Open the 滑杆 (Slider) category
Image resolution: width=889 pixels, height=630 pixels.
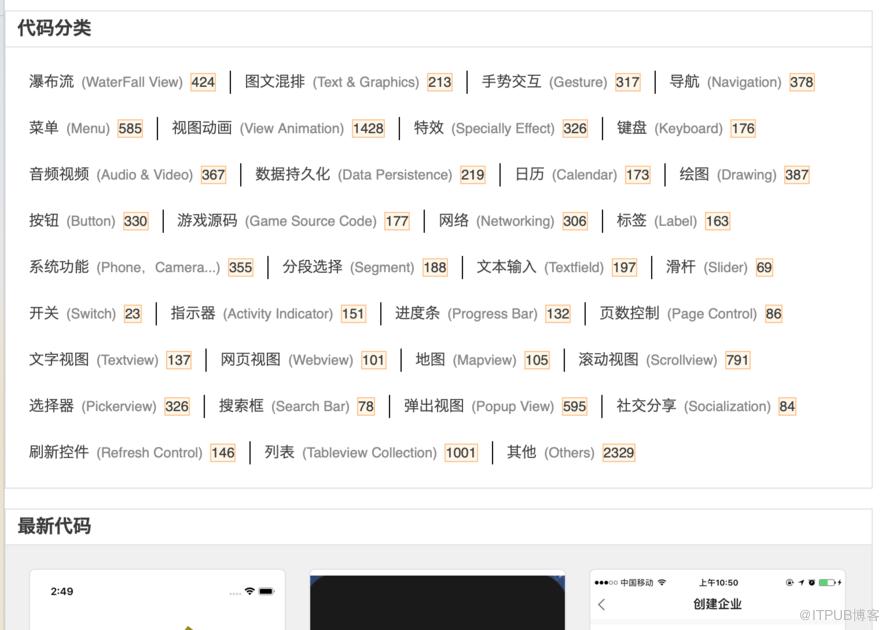[706, 267]
